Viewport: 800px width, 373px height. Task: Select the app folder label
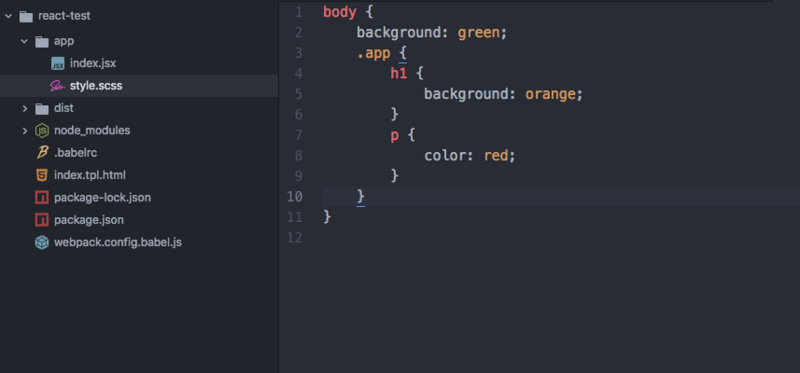pyautogui.click(x=64, y=41)
